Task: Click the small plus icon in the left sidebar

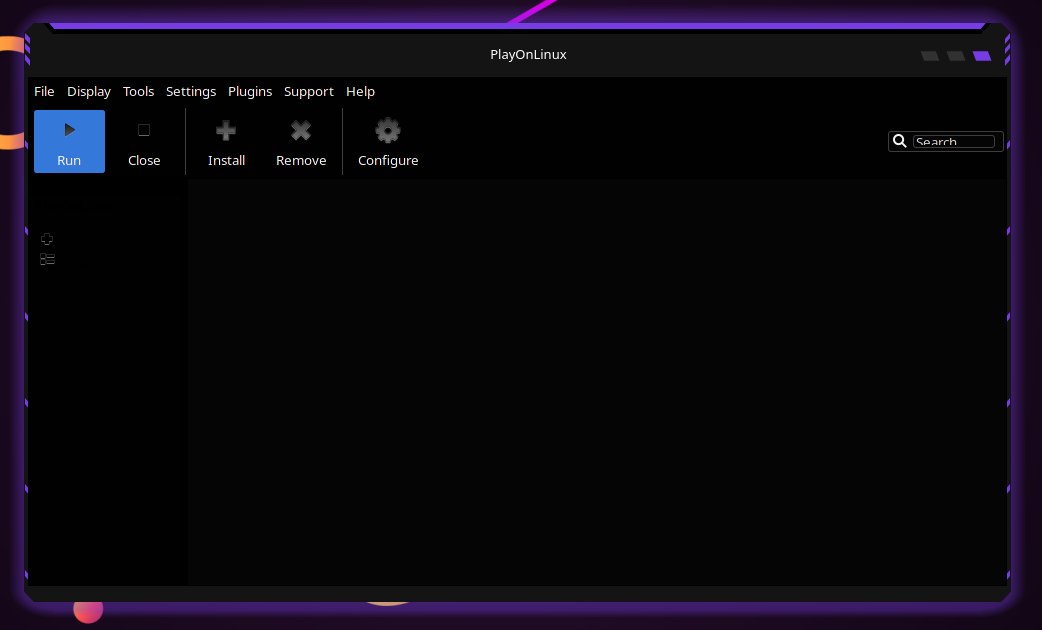Action: click(x=47, y=239)
